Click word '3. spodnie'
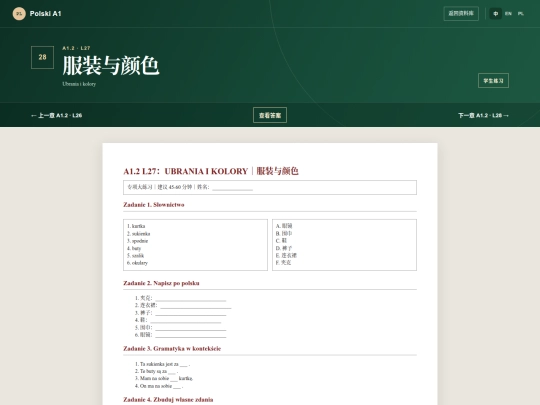Image resolution: width=540 pixels, height=405 pixels. click(137, 241)
